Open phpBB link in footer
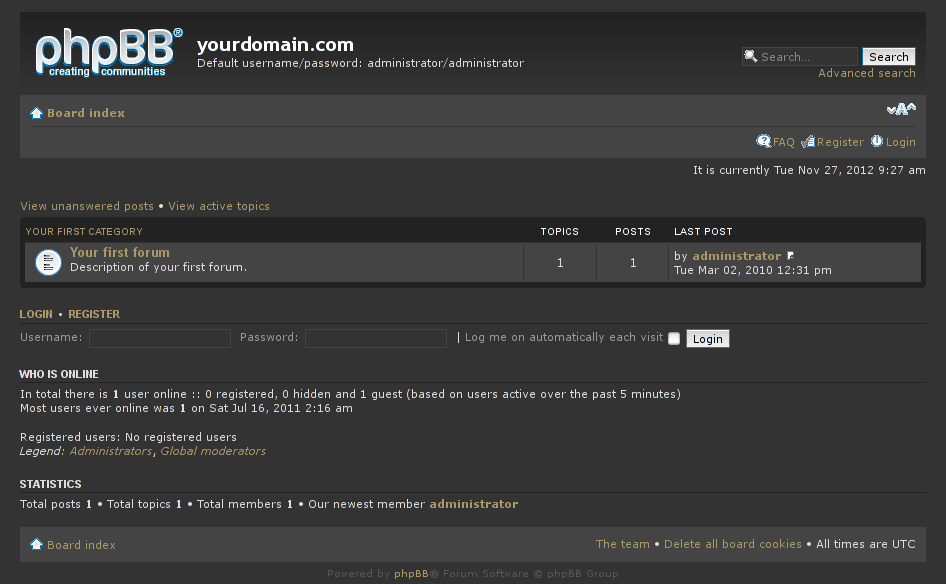Image resolution: width=946 pixels, height=584 pixels. point(411,573)
